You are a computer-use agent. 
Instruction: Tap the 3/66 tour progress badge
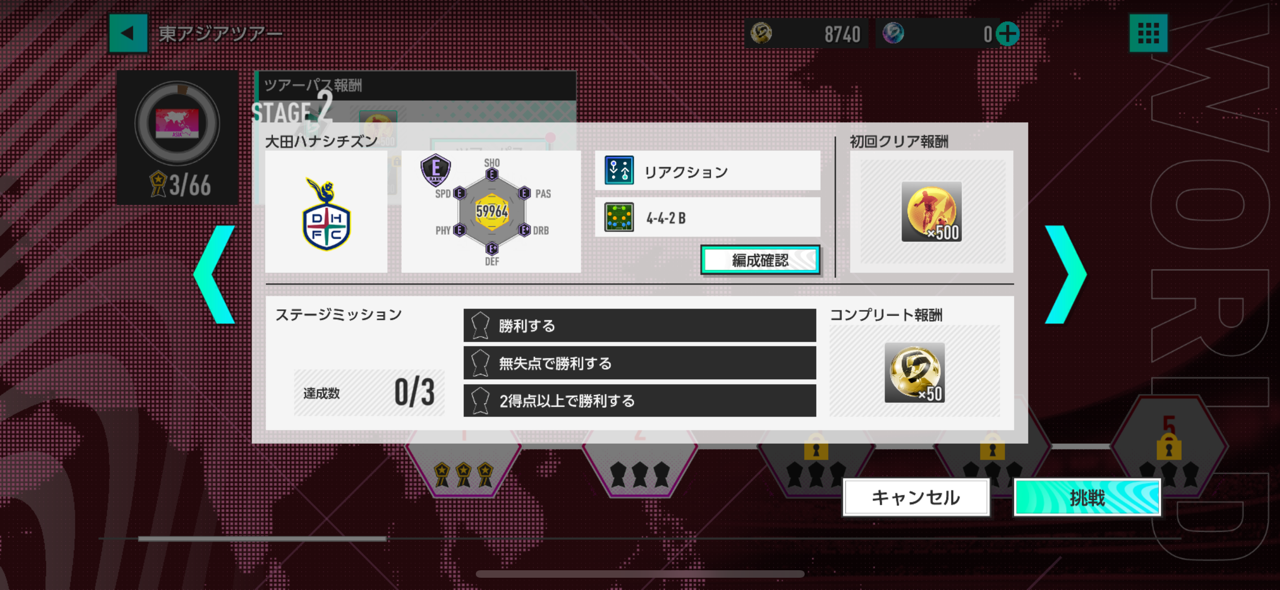click(178, 186)
